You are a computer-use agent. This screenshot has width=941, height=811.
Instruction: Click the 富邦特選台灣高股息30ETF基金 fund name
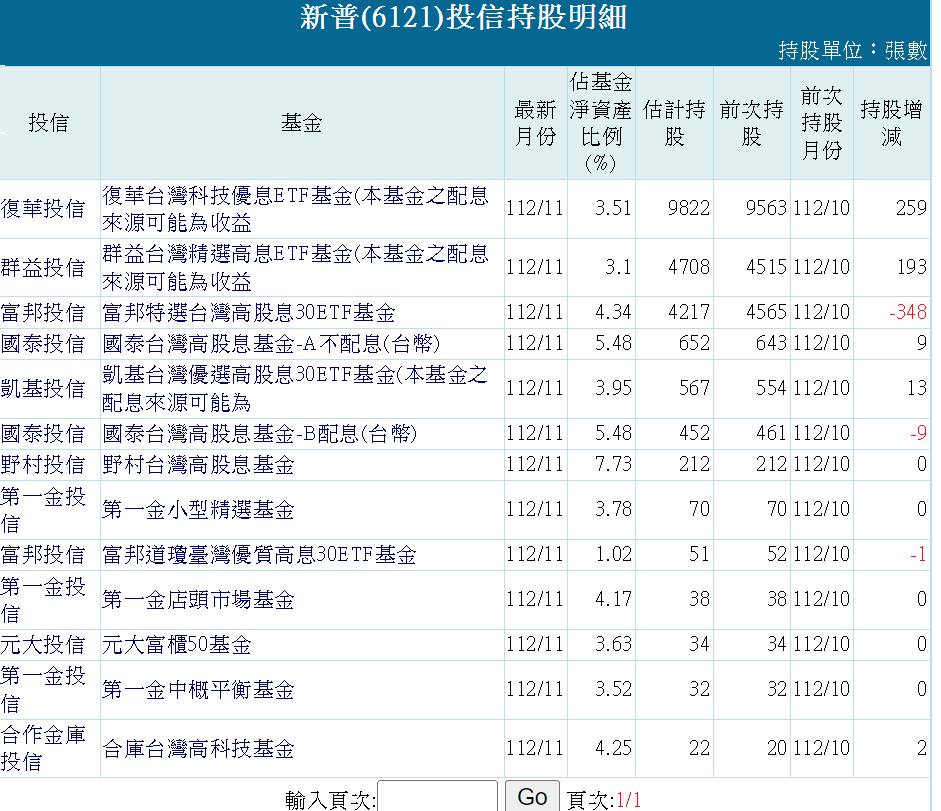click(249, 313)
